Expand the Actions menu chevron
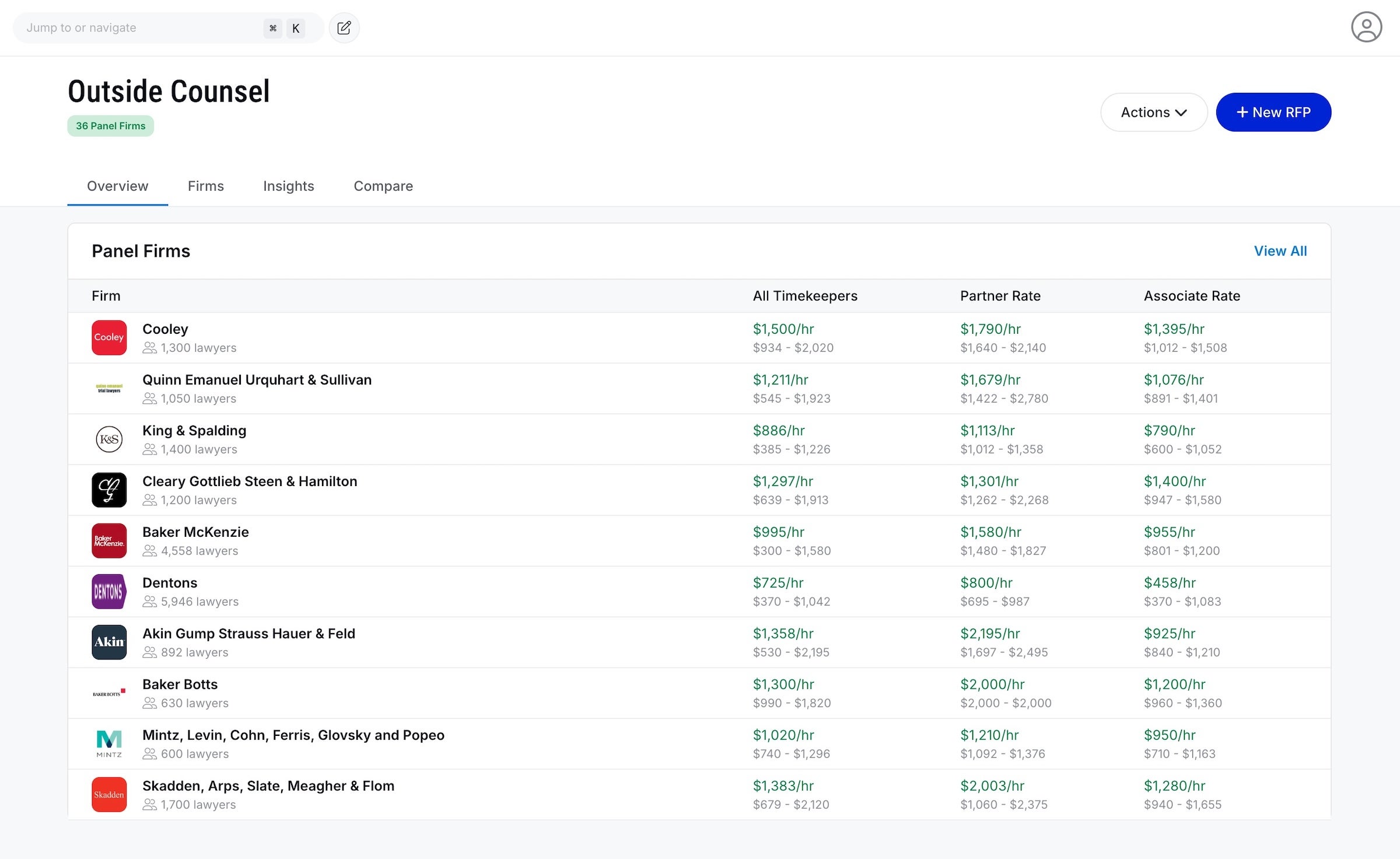The height and width of the screenshot is (859, 1400). [x=1182, y=112]
